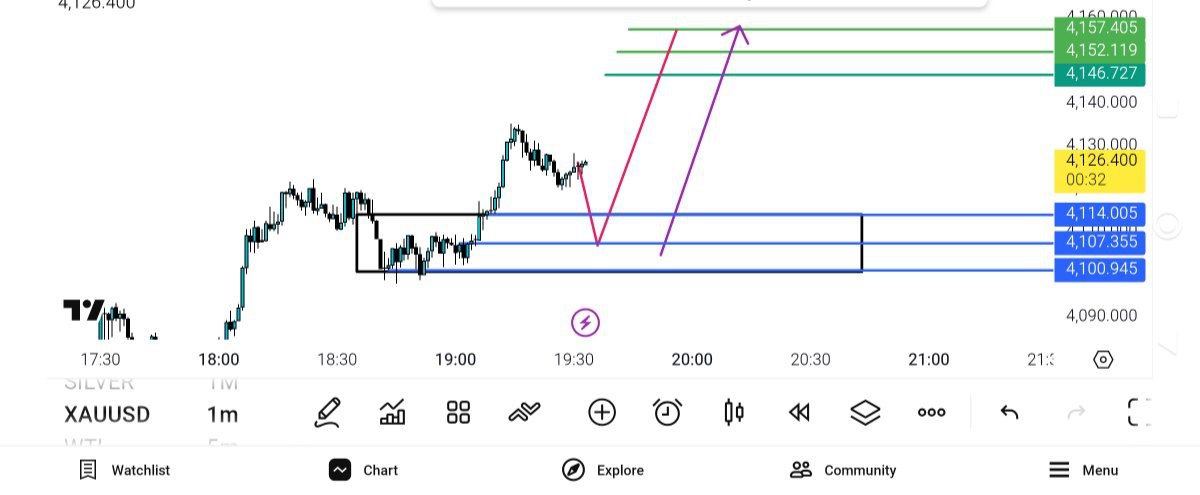Go to the Community tab
This screenshot has height=495, width=1200.
click(x=843, y=470)
